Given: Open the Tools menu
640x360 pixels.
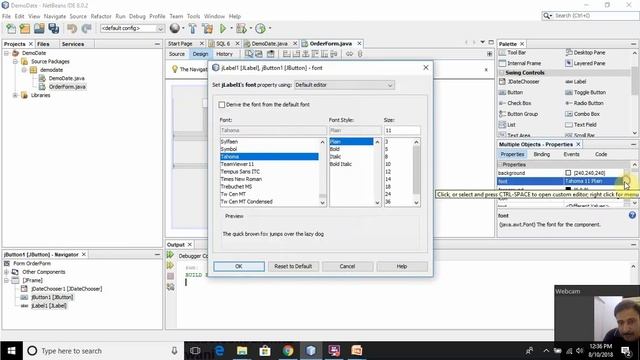Looking at the screenshot, I should coord(193,16).
